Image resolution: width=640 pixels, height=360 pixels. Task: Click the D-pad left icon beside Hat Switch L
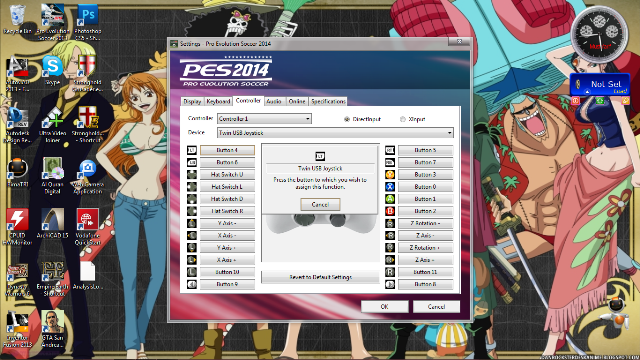pyautogui.click(x=192, y=187)
